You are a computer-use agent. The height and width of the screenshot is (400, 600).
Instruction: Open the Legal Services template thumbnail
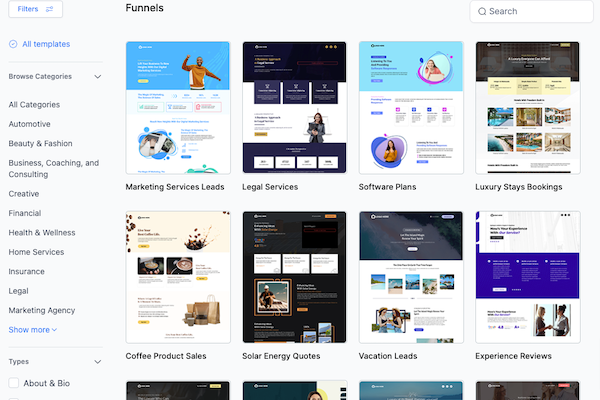[295, 108]
